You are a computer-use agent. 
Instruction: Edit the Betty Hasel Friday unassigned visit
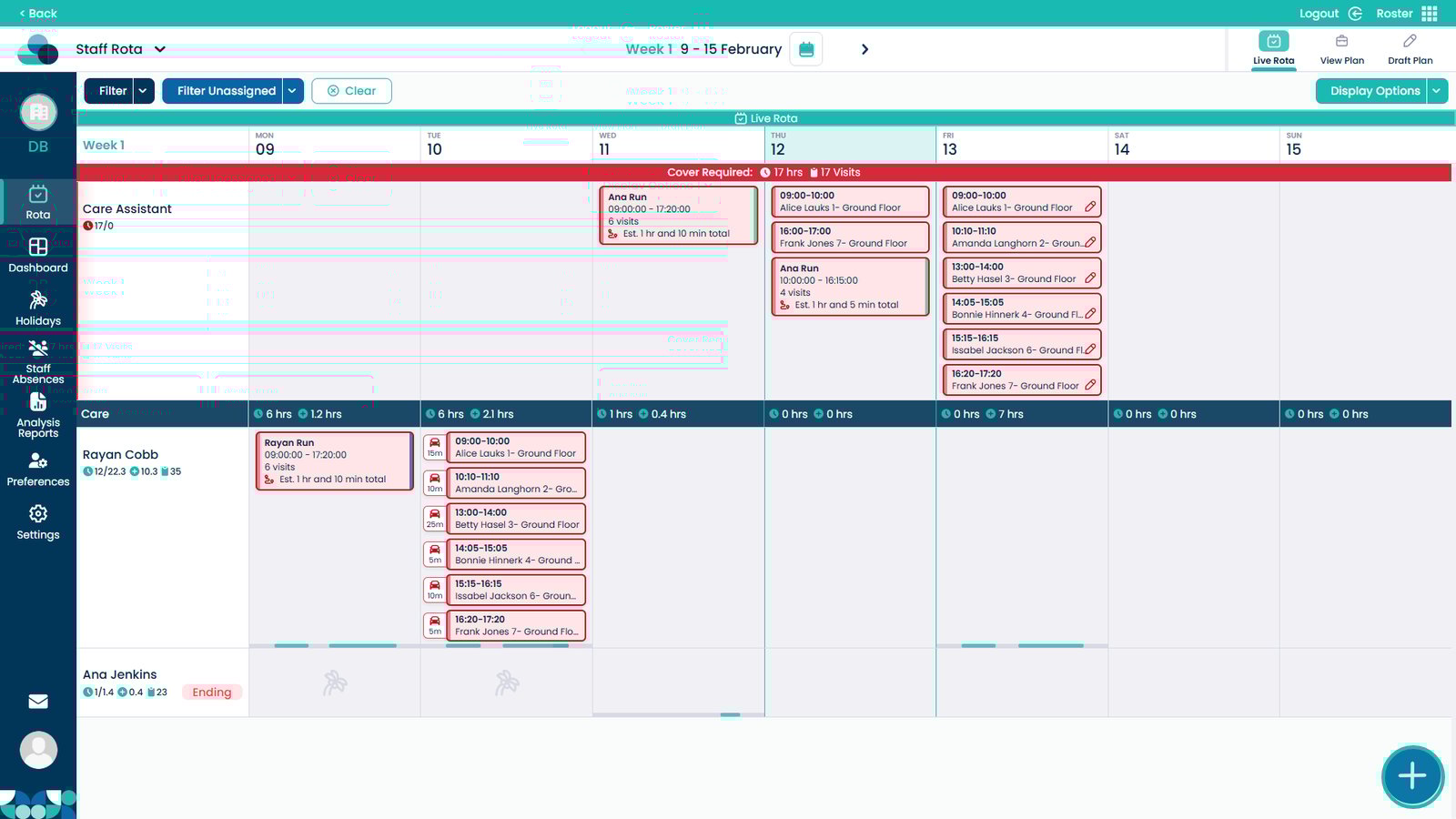click(1090, 278)
